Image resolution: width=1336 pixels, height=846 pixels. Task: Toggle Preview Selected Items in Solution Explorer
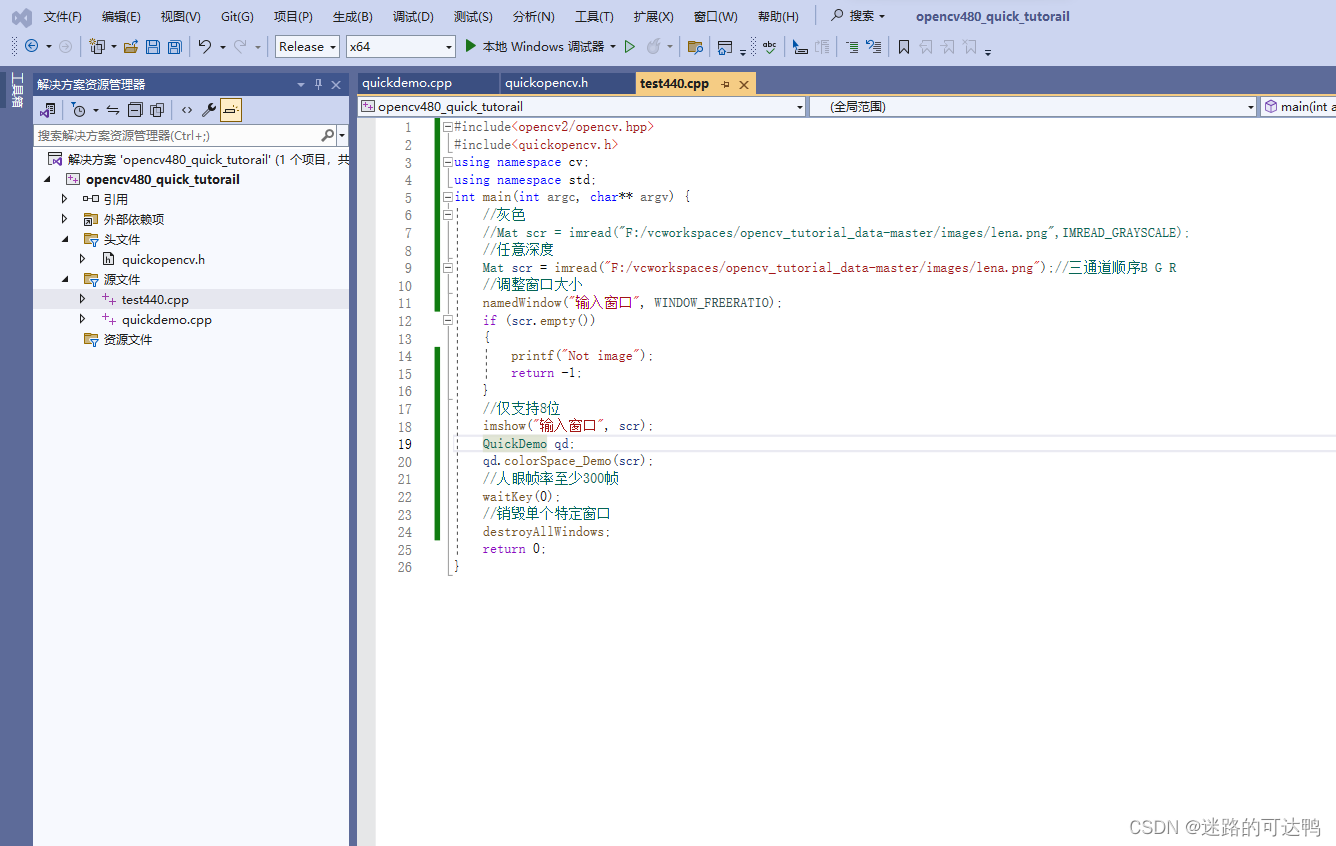coord(230,109)
